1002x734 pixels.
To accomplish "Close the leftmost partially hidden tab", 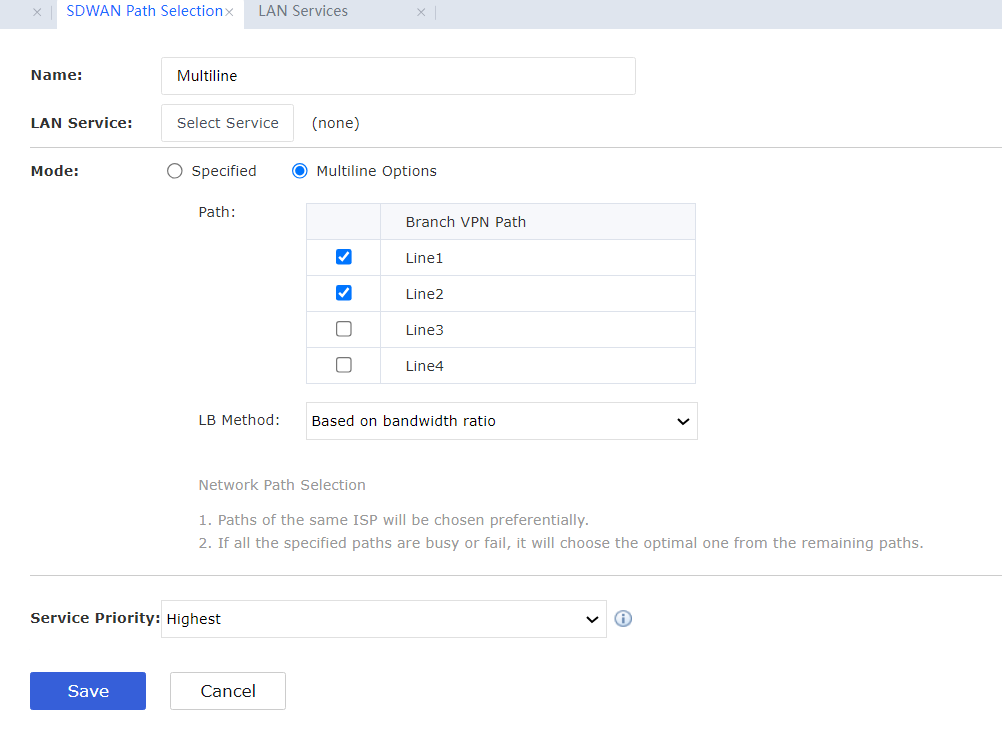I will click(x=37, y=13).
